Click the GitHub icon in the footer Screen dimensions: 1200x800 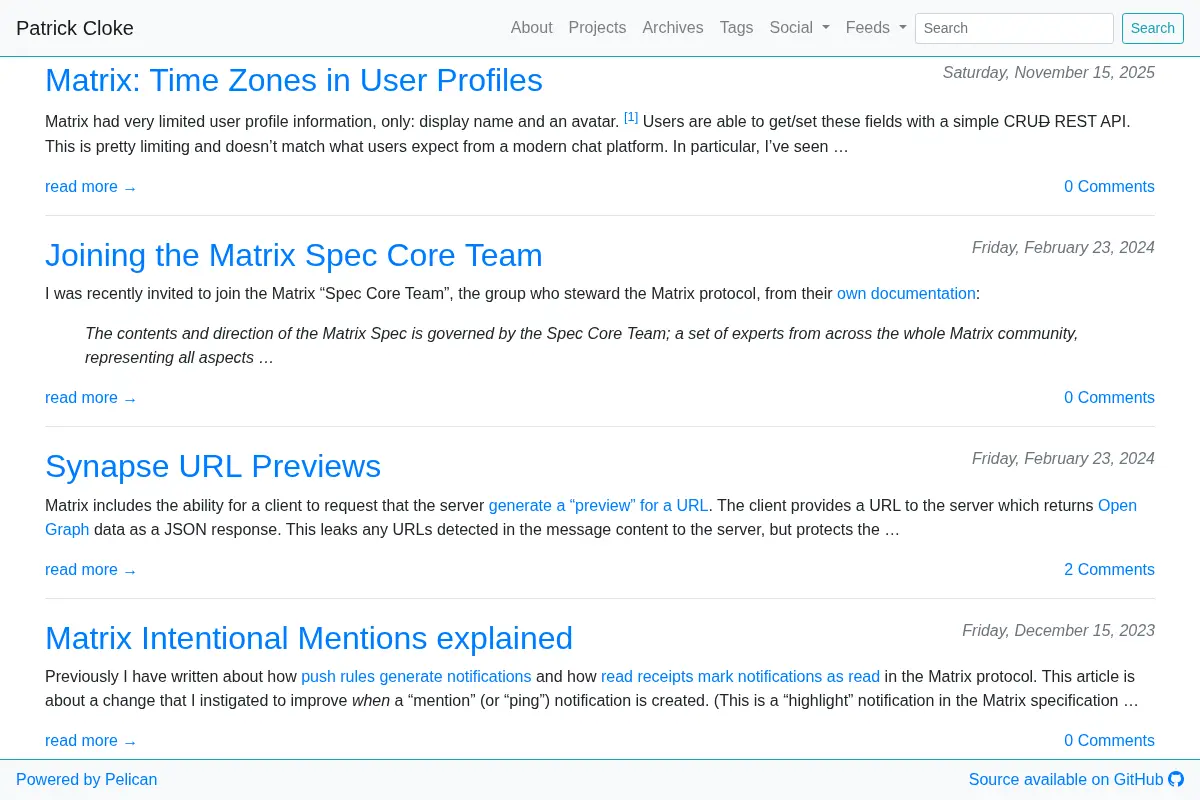[1176, 779]
